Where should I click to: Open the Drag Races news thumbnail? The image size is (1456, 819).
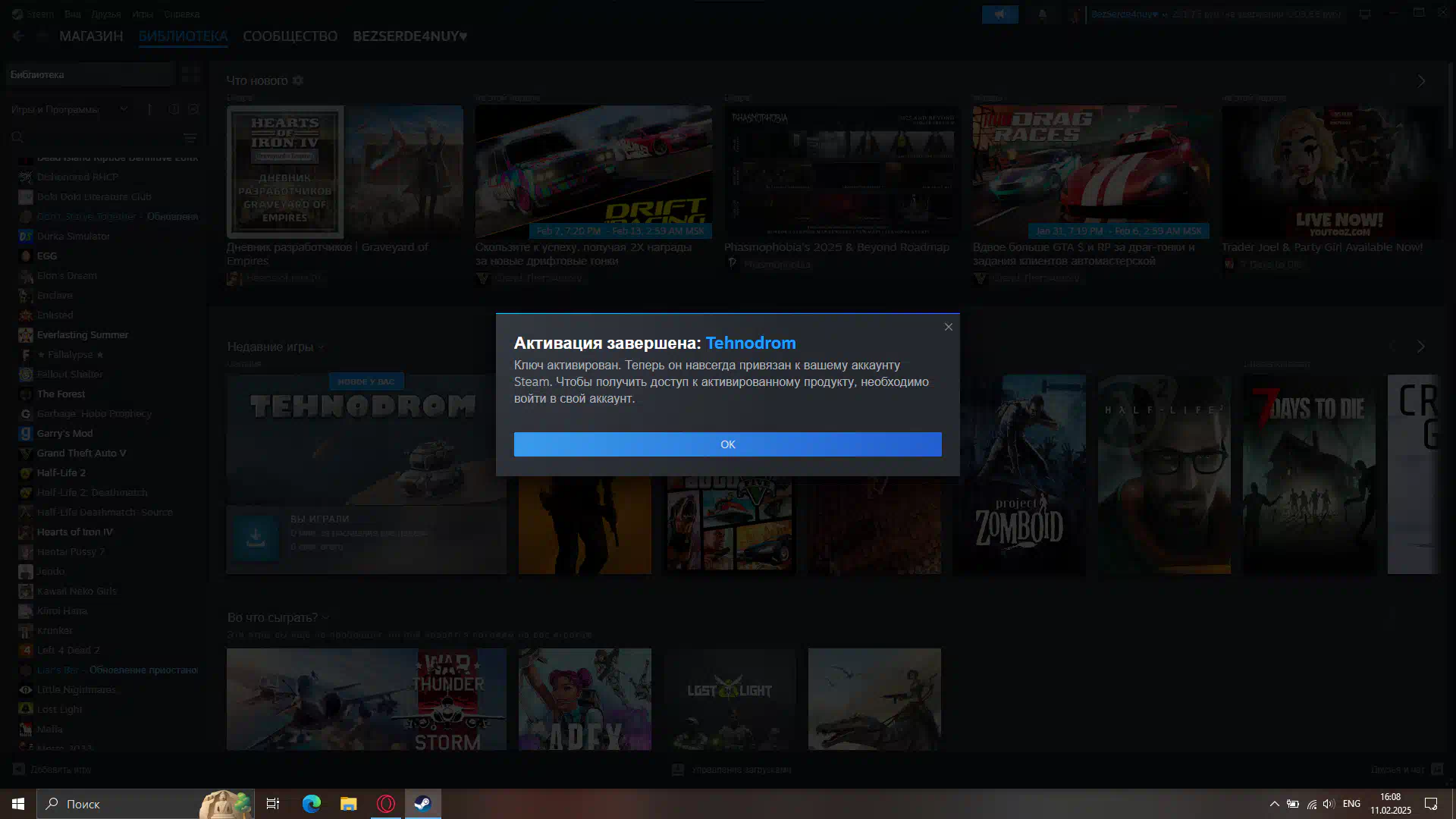1090,172
